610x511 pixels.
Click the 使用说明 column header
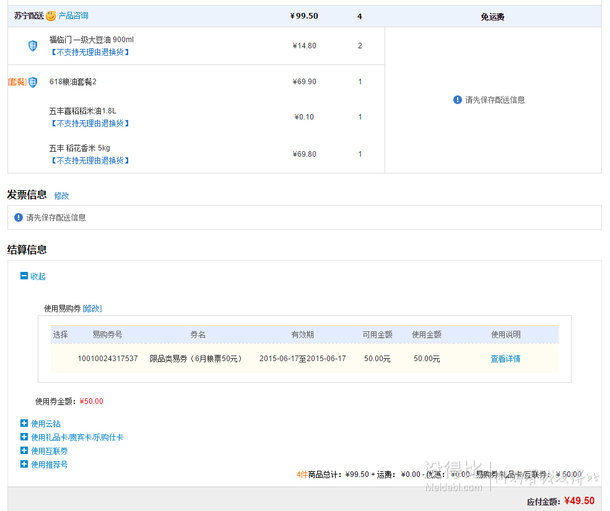tap(506, 334)
